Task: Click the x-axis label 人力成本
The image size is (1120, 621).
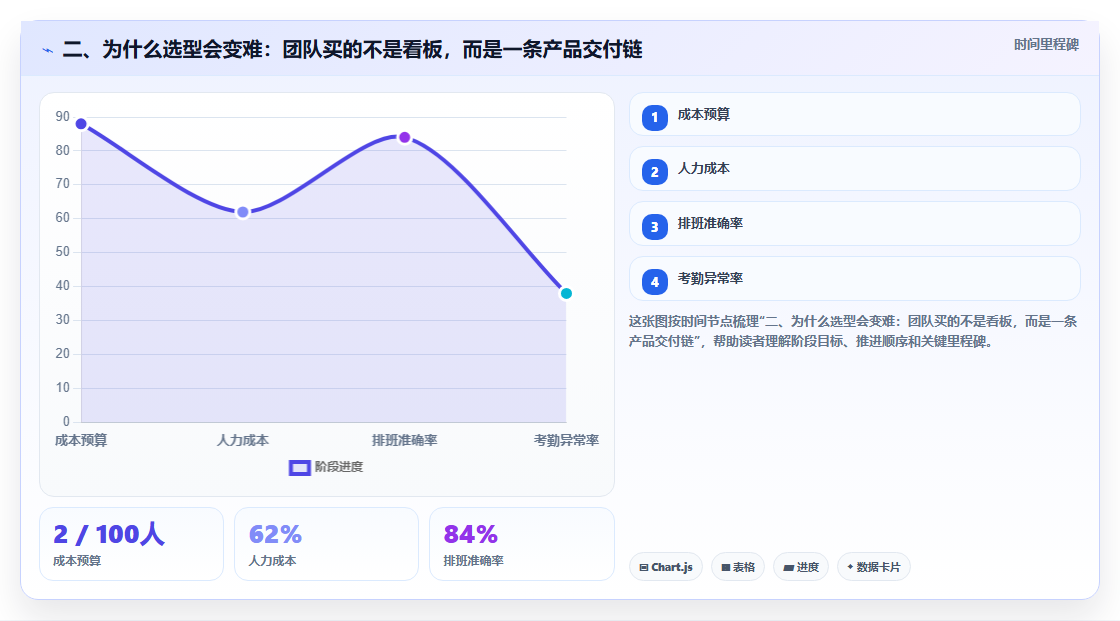Action: coord(243,440)
